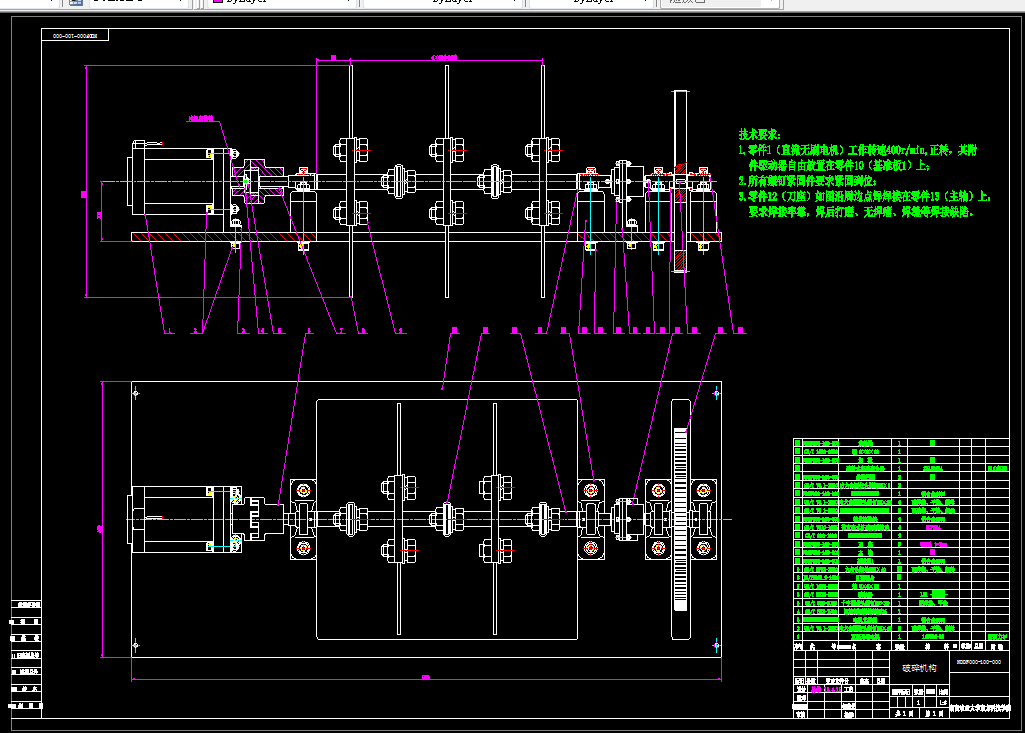Click the 破碎机构 title in the title block
Image resolution: width=1025 pixels, height=733 pixels.
pos(919,668)
